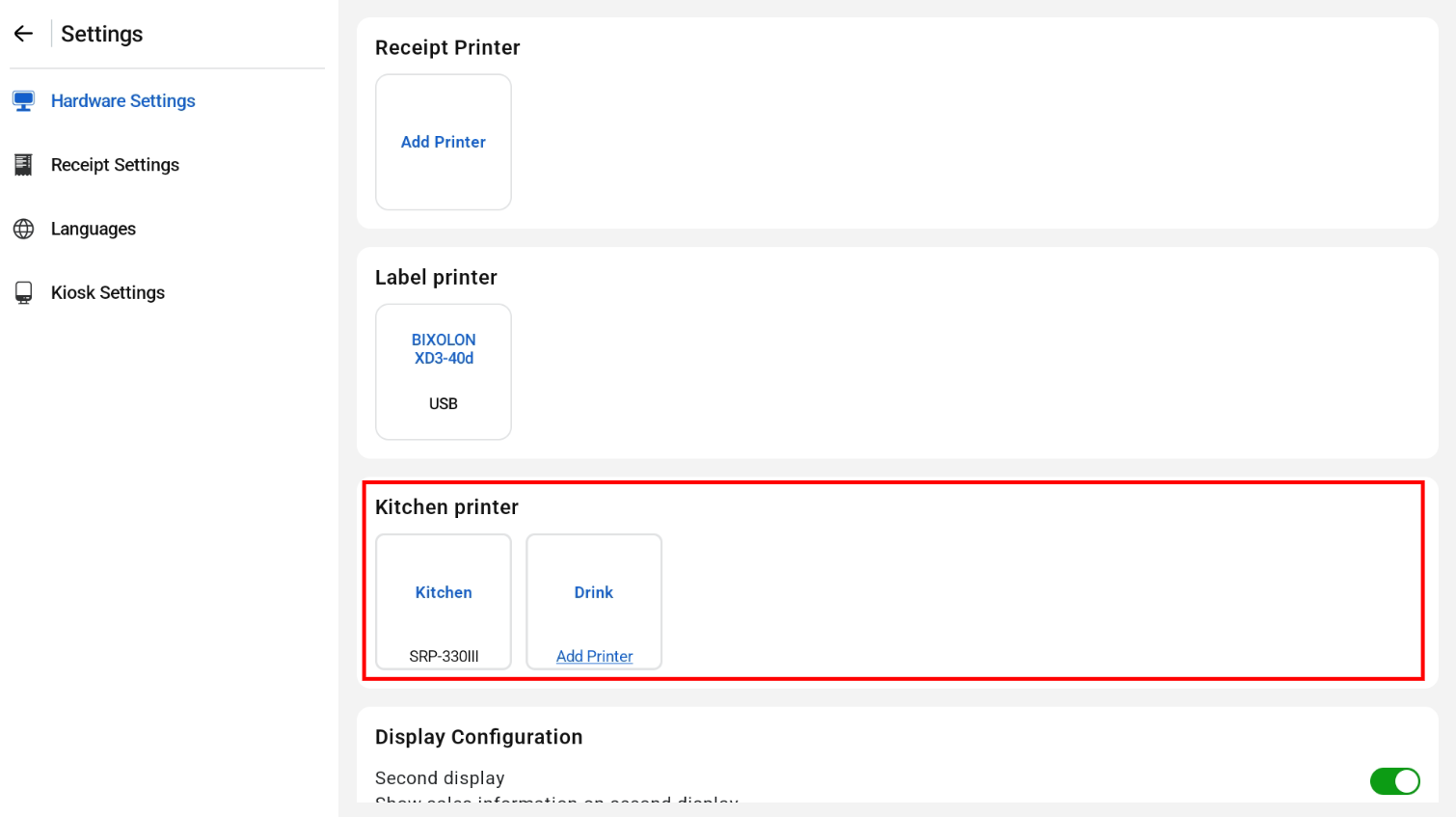The width and height of the screenshot is (1456, 817).
Task: Click the Settings page title
Action: coord(102,34)
